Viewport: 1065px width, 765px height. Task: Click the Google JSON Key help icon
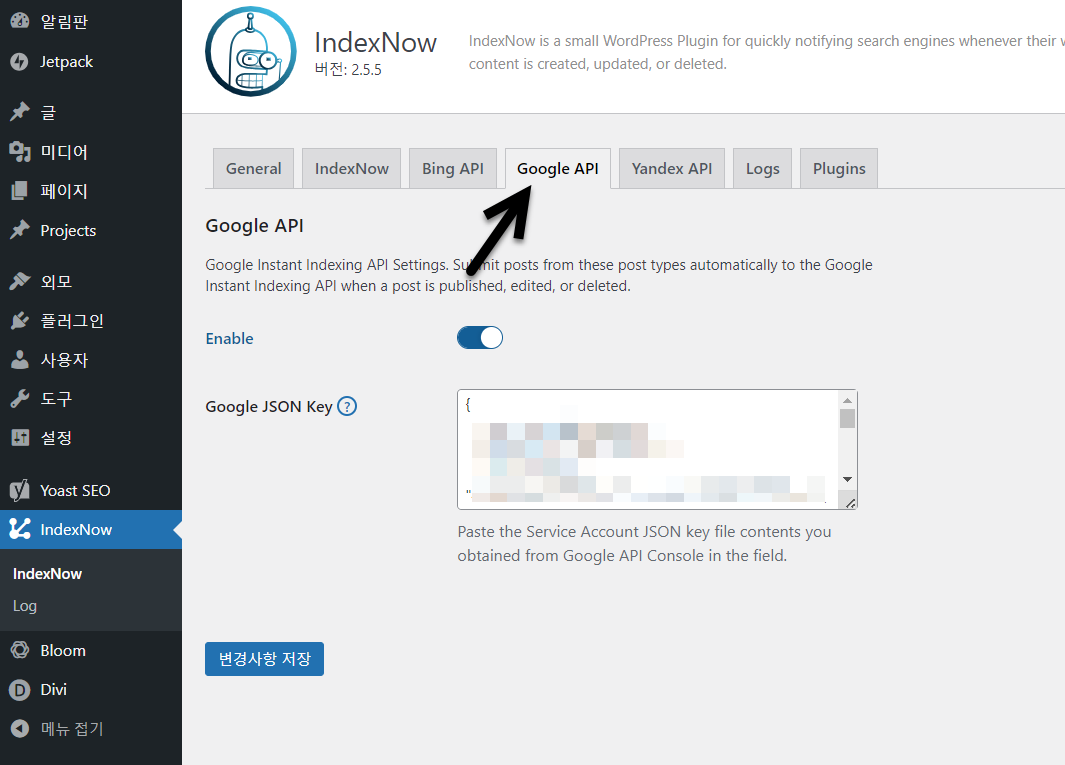347,406
